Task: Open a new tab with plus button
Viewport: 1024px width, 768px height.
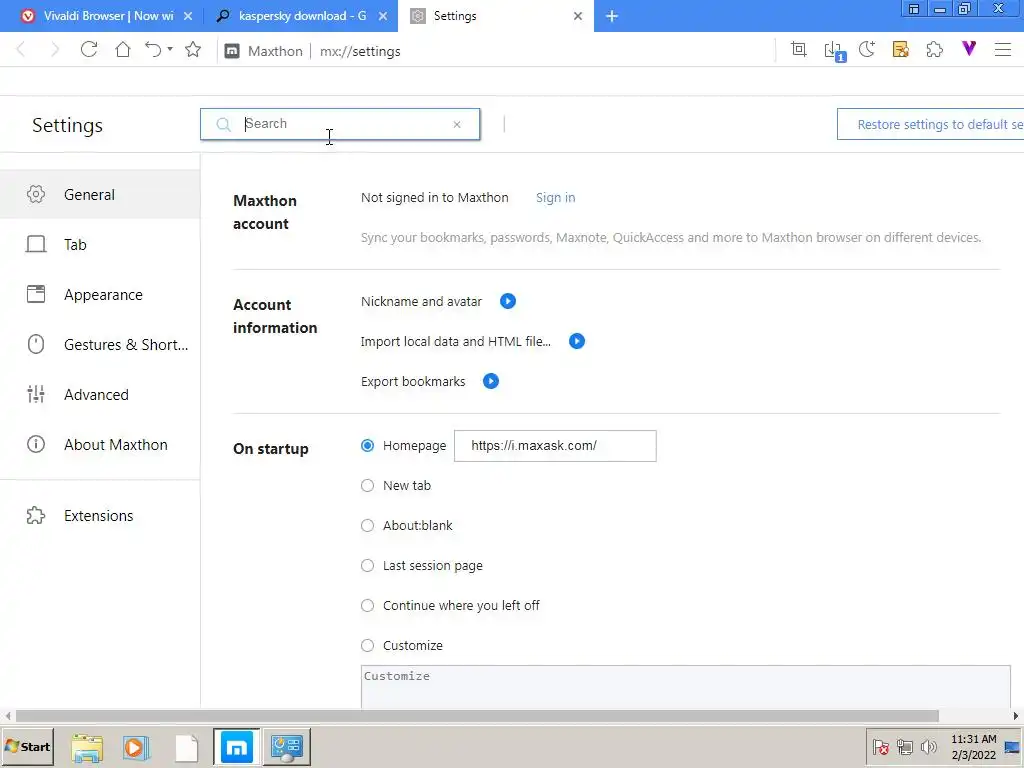Action: coord(612,16)
